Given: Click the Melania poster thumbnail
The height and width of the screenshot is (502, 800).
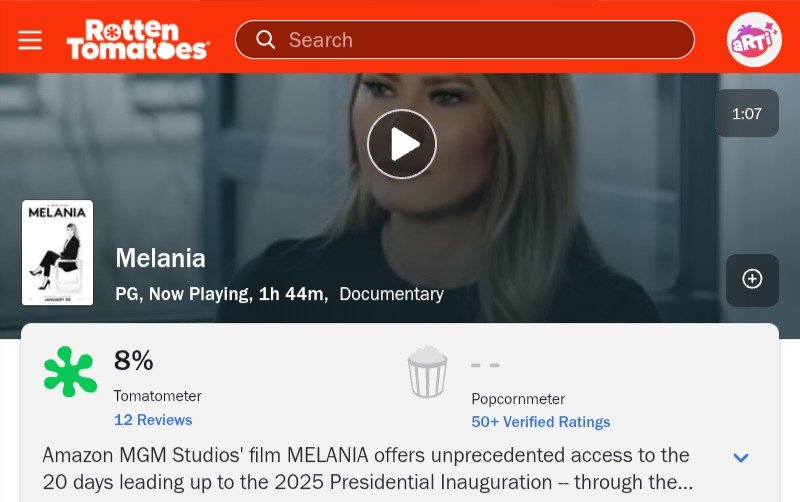Looking at the screenshot, I should pyautogui.click(x=58, y=253).
